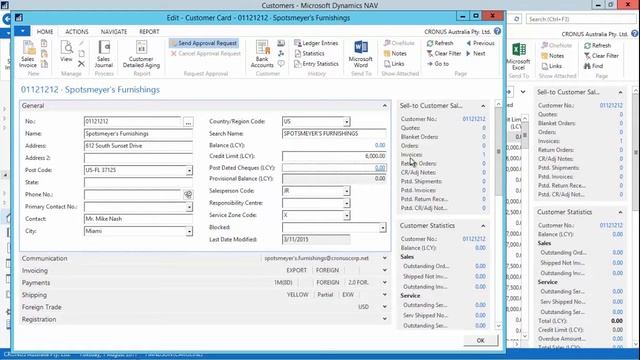Click Customer No. link 01121212 in Sell-to FactBox
Viewport: 640px width, 360px height.
pyautogui.click(x=474, y=119)
